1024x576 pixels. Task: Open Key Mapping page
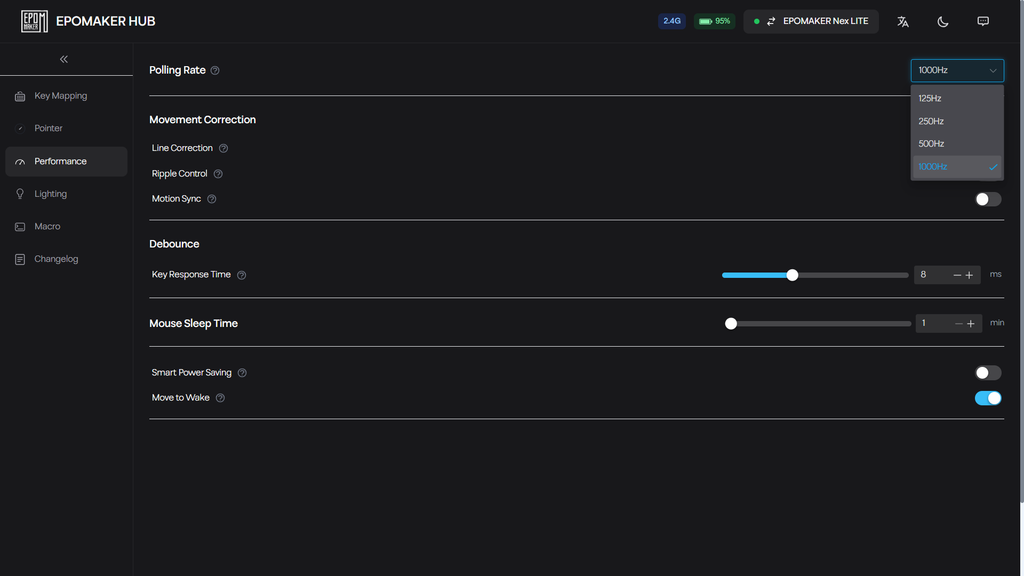click(x=66, y=96)
